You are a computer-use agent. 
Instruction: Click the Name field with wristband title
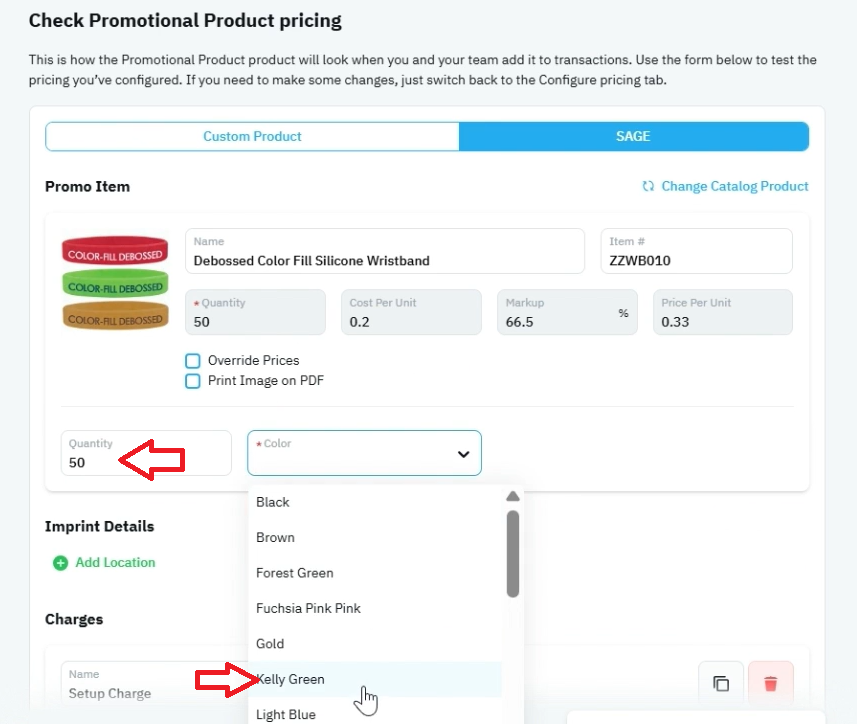[x=385, y=251]
